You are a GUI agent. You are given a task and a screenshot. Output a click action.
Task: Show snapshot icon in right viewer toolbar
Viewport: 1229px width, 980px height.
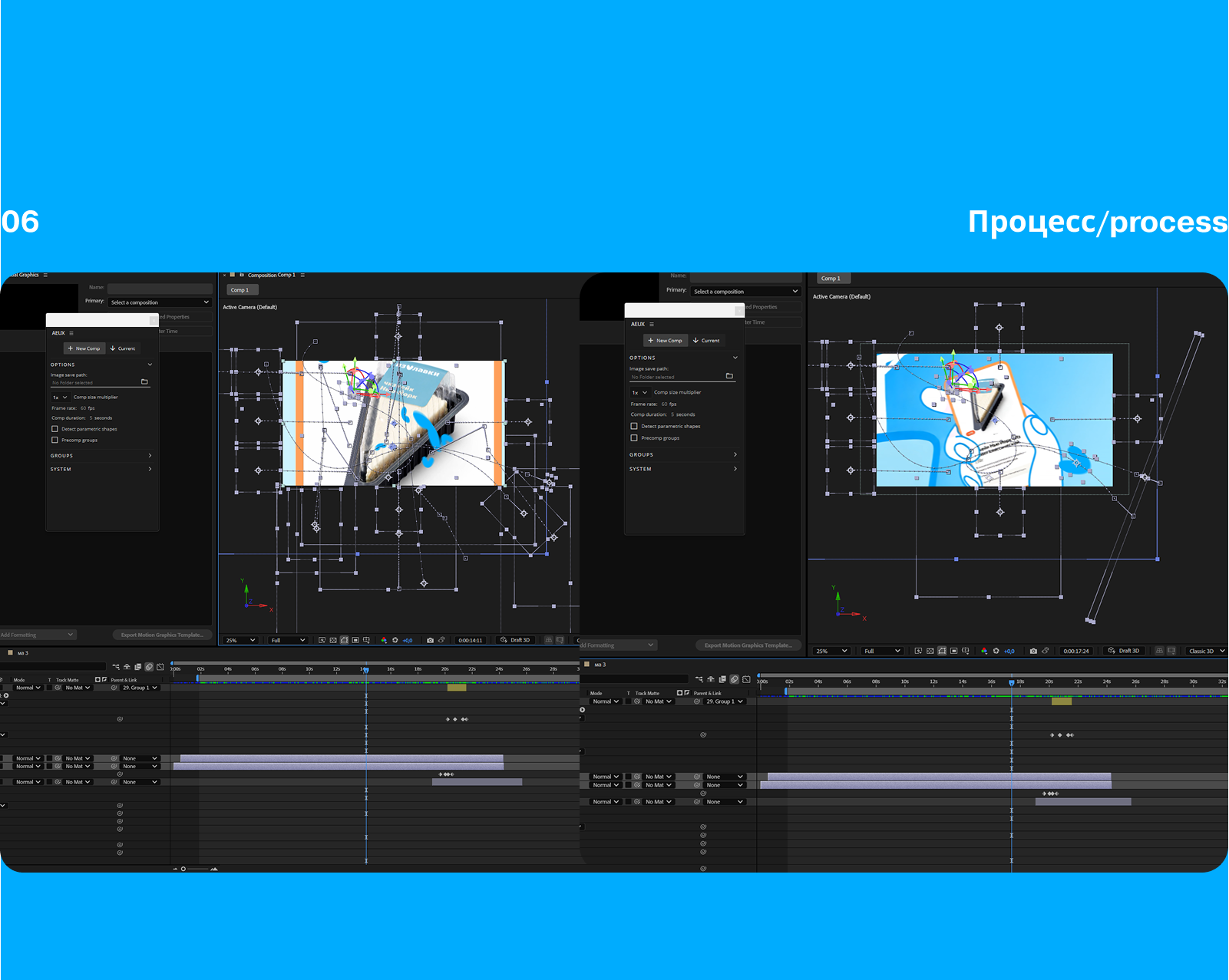click(x=1046, y=651)
